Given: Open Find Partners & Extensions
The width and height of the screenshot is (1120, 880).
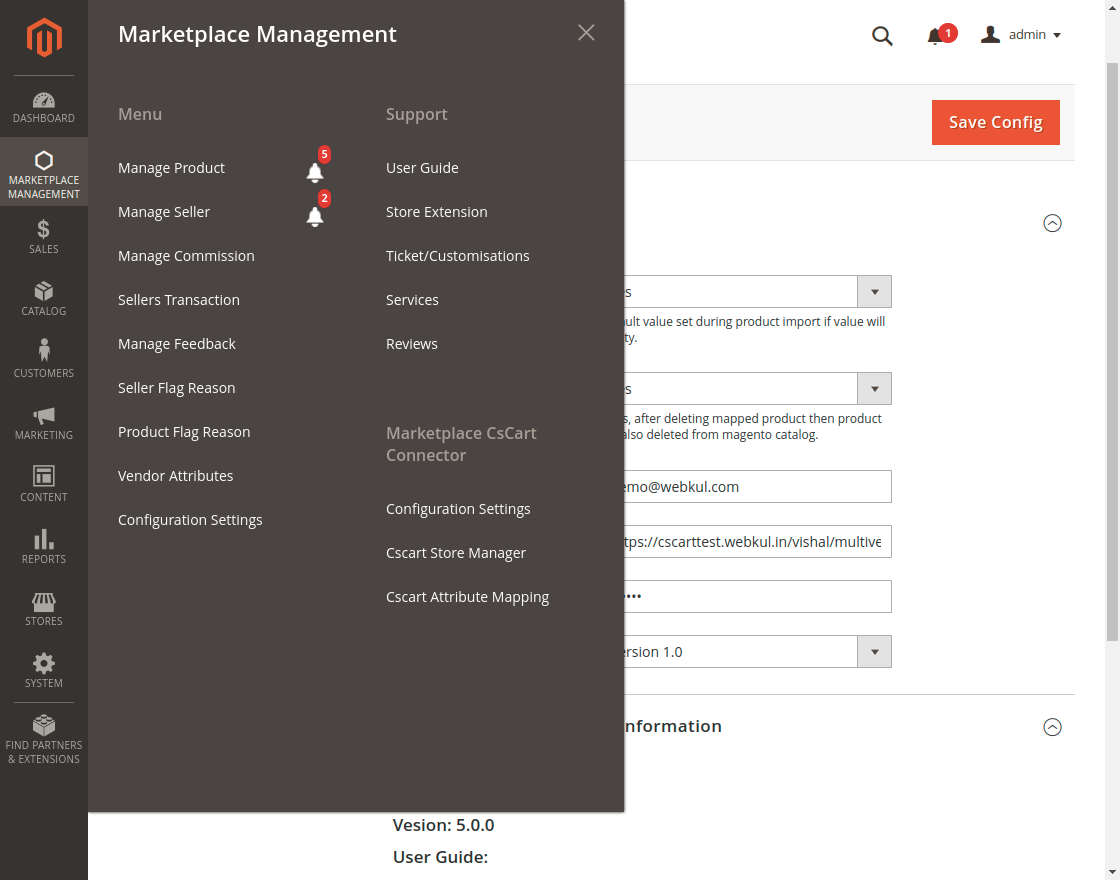Looking at the screenshot, I should click(44, 741).
